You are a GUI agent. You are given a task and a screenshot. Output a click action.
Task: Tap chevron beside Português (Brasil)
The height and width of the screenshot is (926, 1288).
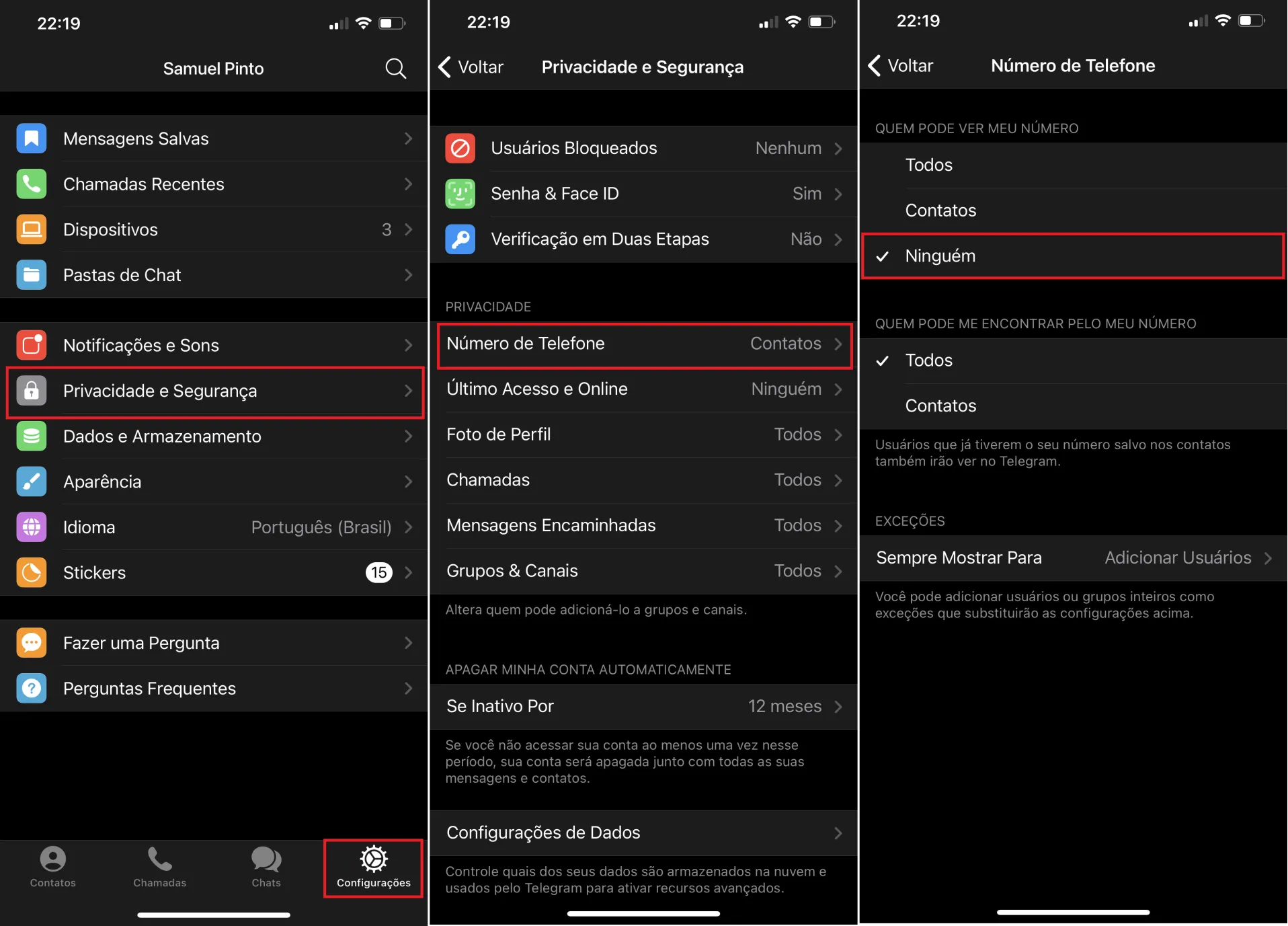click(x=409, y=527)
